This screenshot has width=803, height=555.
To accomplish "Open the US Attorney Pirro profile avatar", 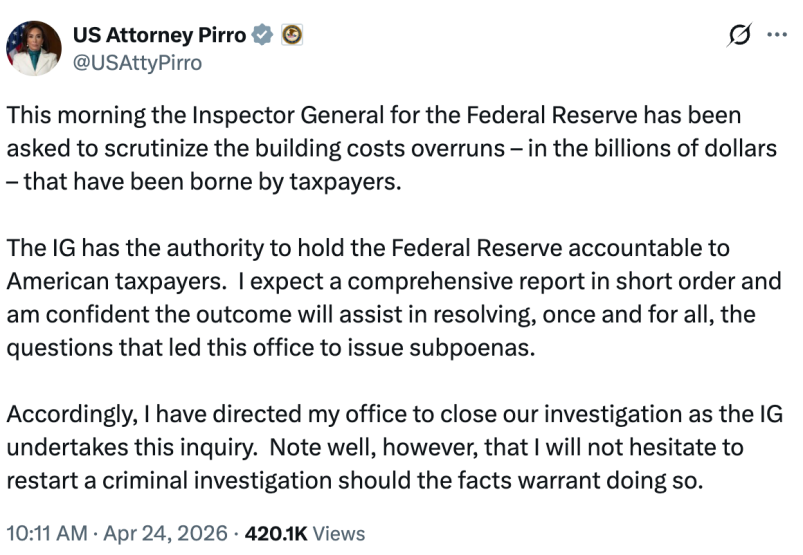I will [x=34, y=48].
